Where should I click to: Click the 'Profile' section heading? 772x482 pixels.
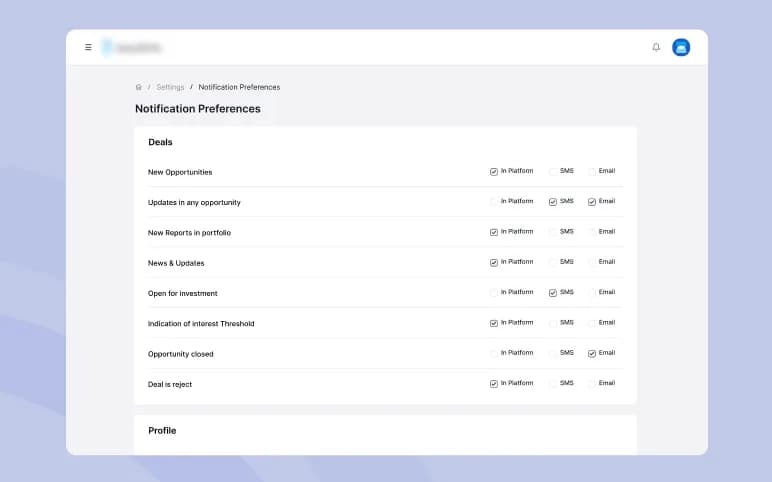click(162, 430)
